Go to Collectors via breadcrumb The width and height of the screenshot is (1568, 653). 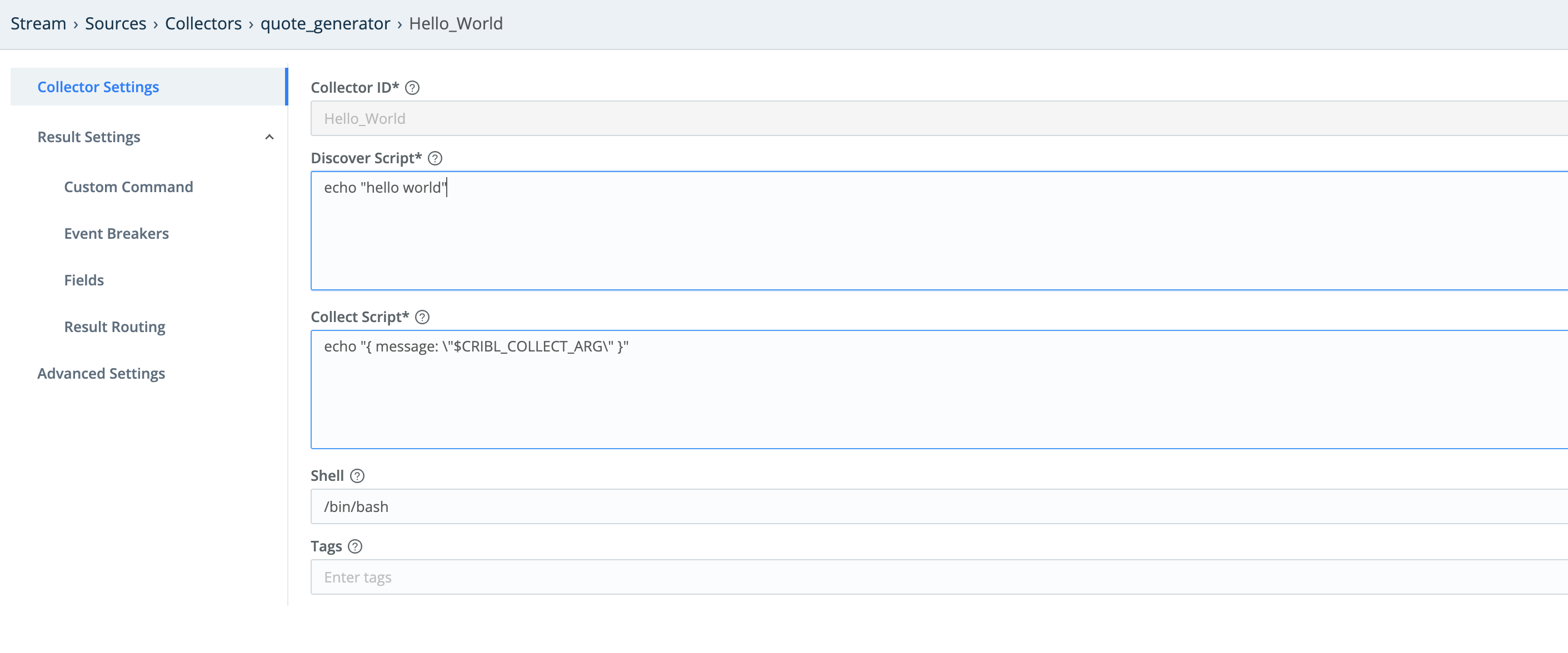(203, 24)
